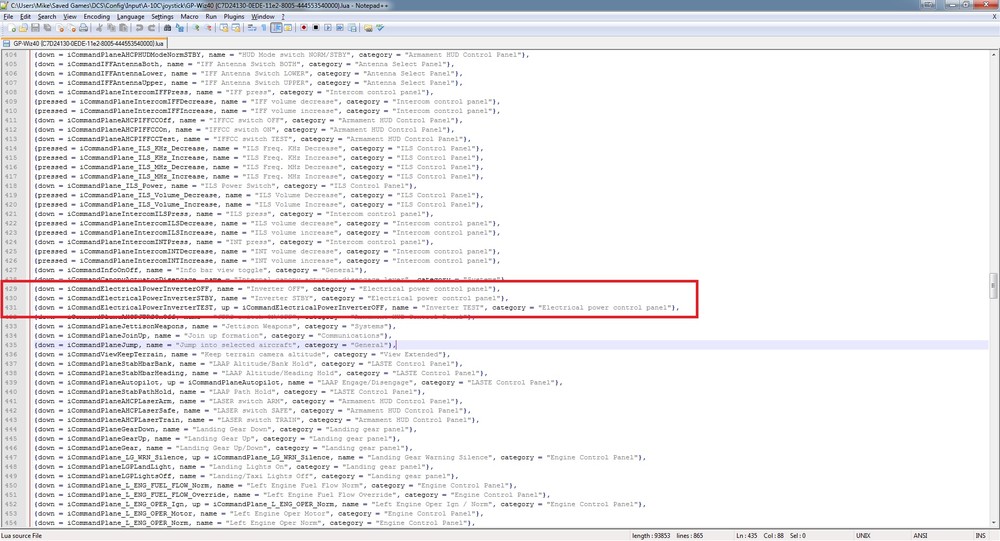Open Find with the binoculars icon

tap(167, 28)
